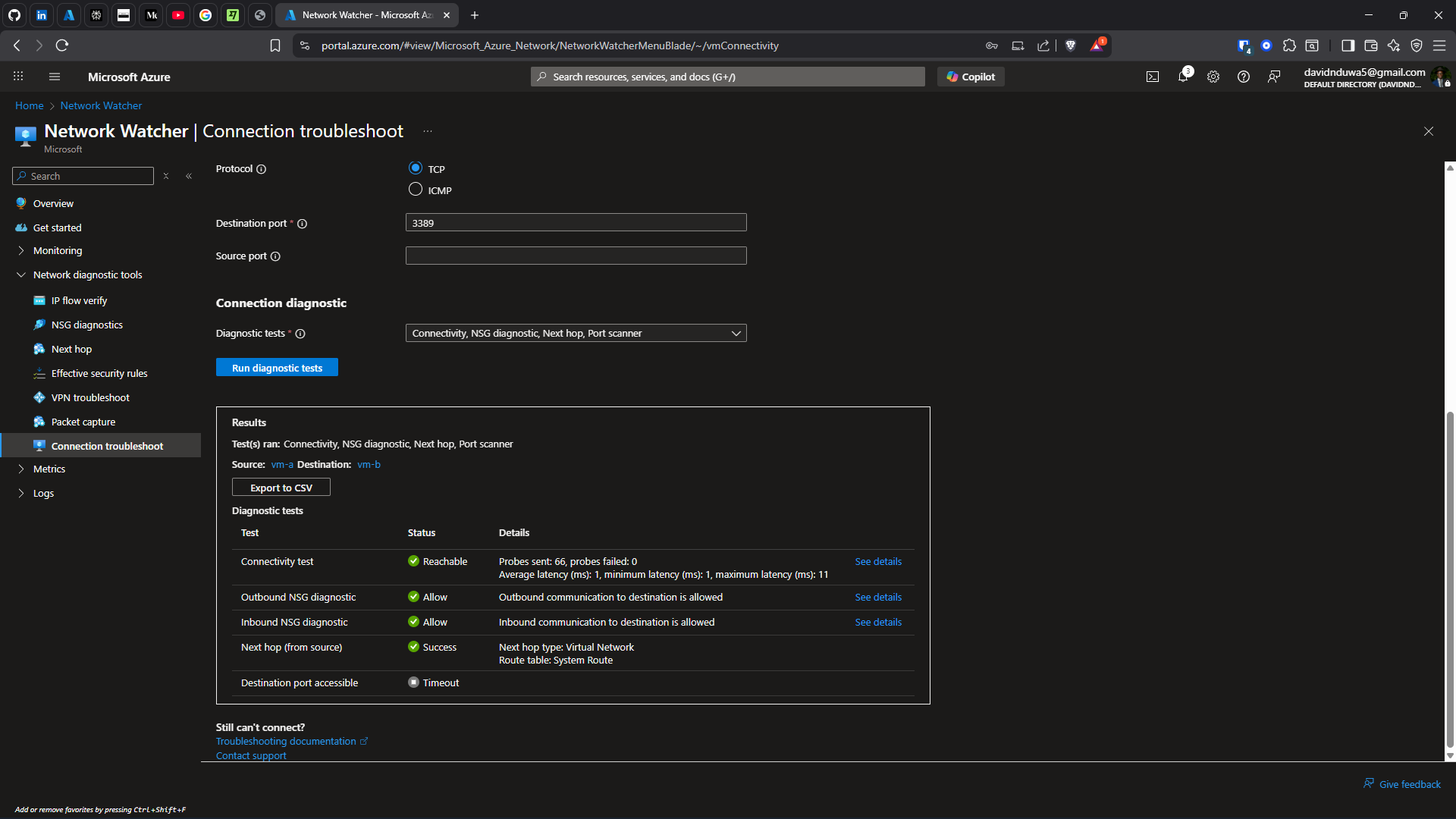Image resolution: width=1456 pixels, height=819 pixels.
Task: Open the Google pinned tab
Action: point(206,15)
